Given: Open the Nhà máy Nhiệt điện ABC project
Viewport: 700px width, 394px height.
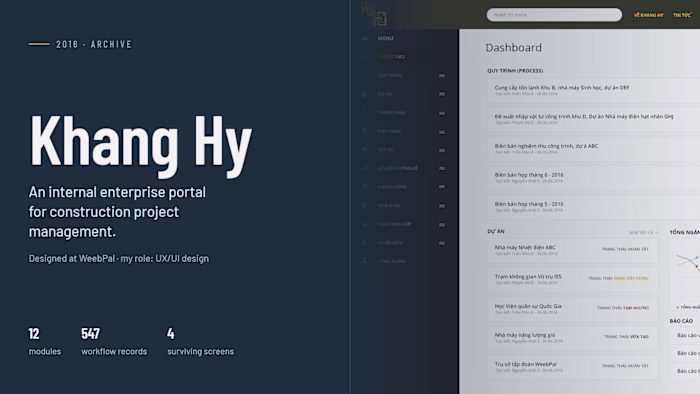Looking at the screenshot, I should click(x=572, y=250).
